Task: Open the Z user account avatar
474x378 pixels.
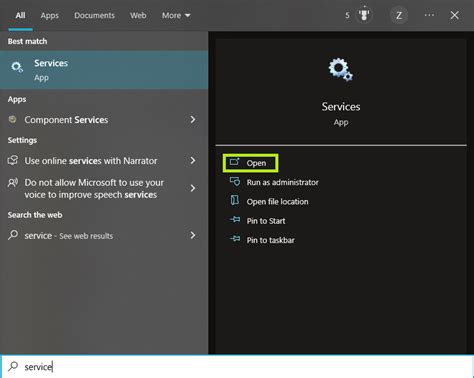Action: click(x=399, y=15)
